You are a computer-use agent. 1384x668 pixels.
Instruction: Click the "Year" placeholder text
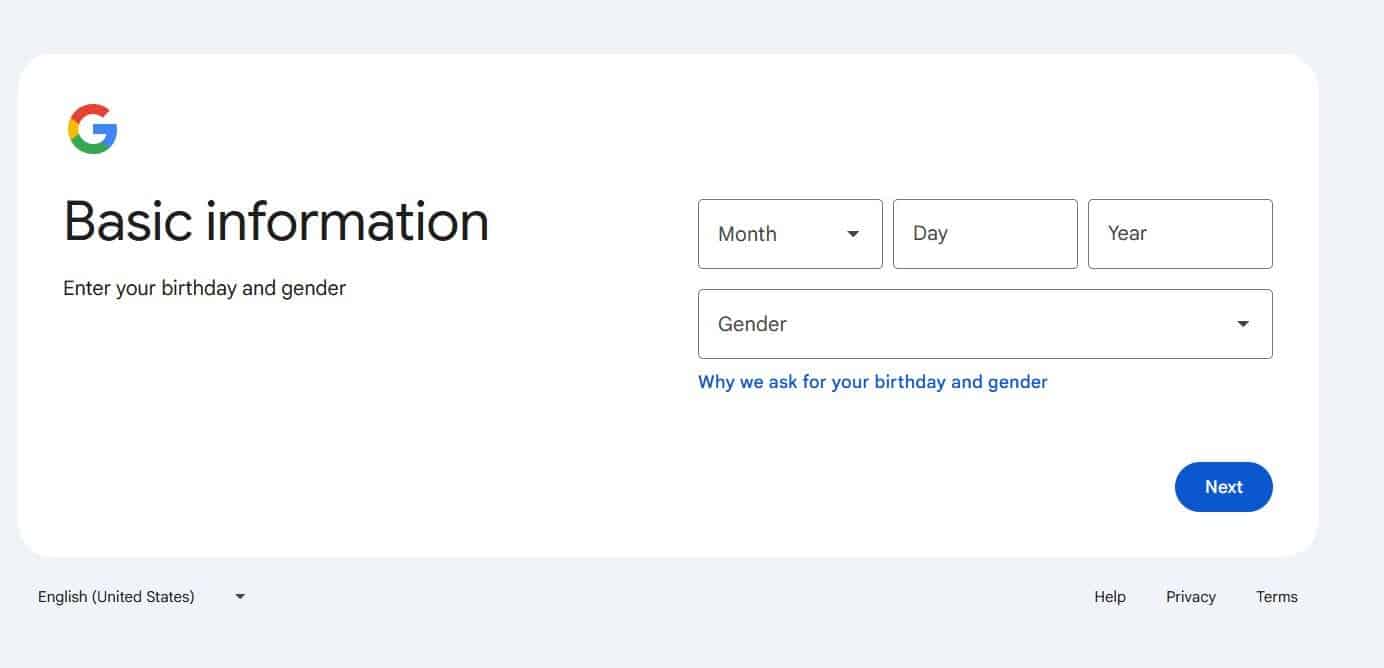point(1127,233)
